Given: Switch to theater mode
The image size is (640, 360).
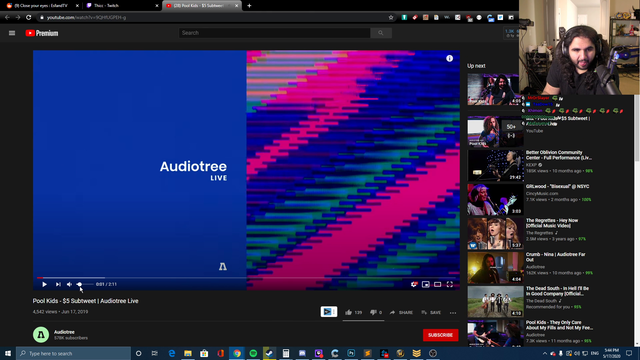Looking at the screenshot, I should pos(438,284).
